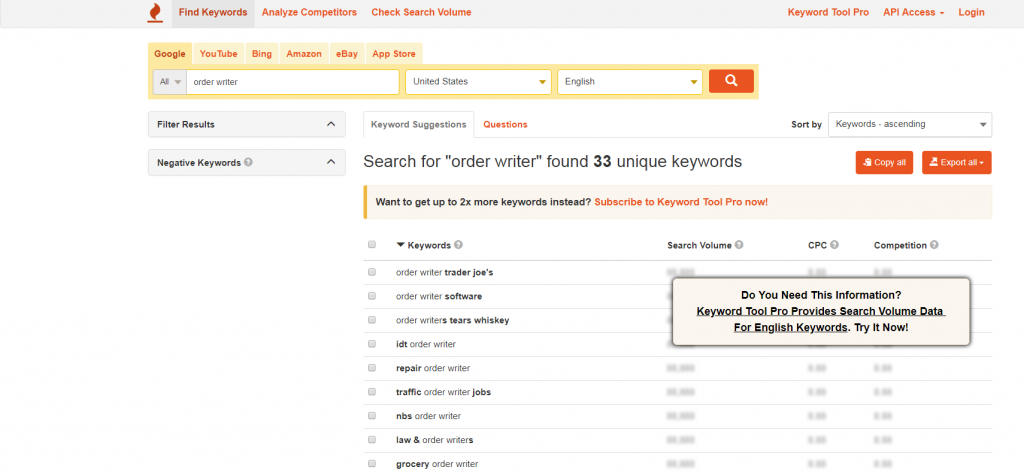Check the 'repair order writer' row
This screenshot has height=473, width=1024.
click(x=372, y=368)
